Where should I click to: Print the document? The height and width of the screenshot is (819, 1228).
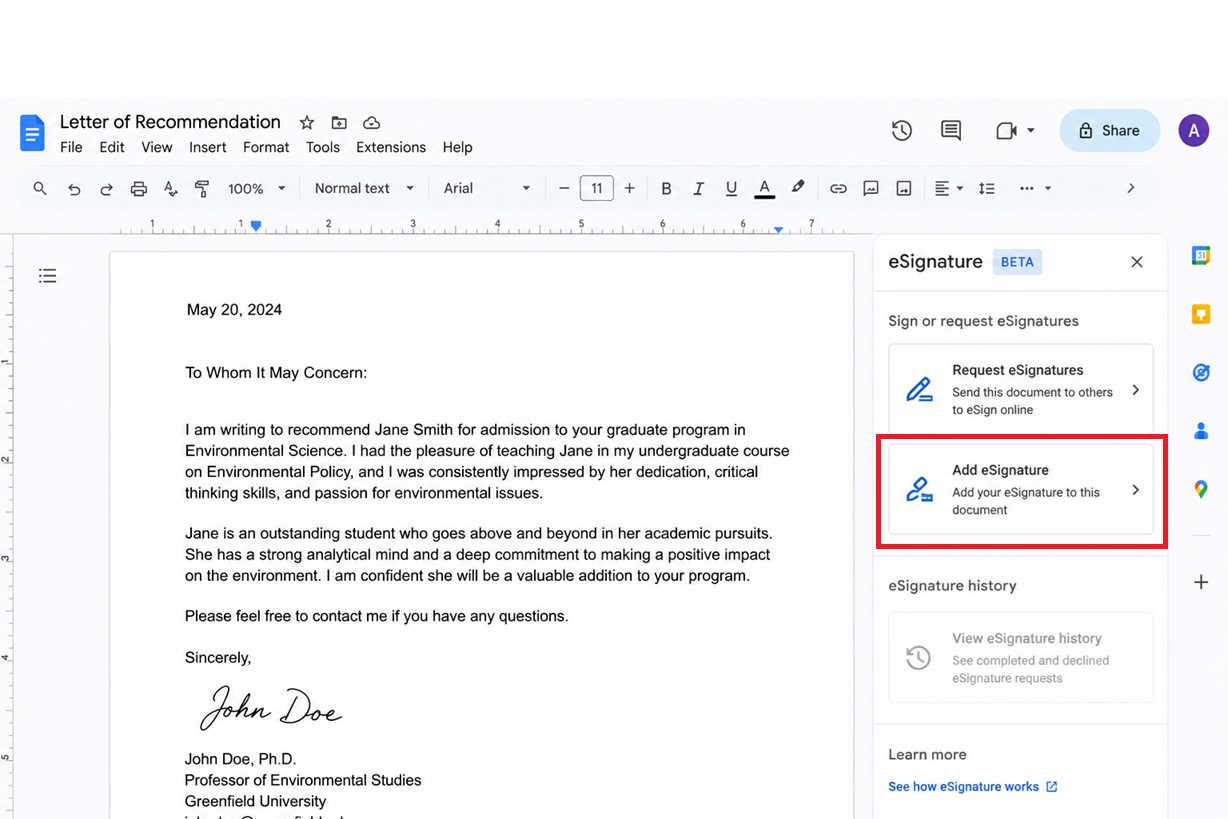tap(139, 188)
